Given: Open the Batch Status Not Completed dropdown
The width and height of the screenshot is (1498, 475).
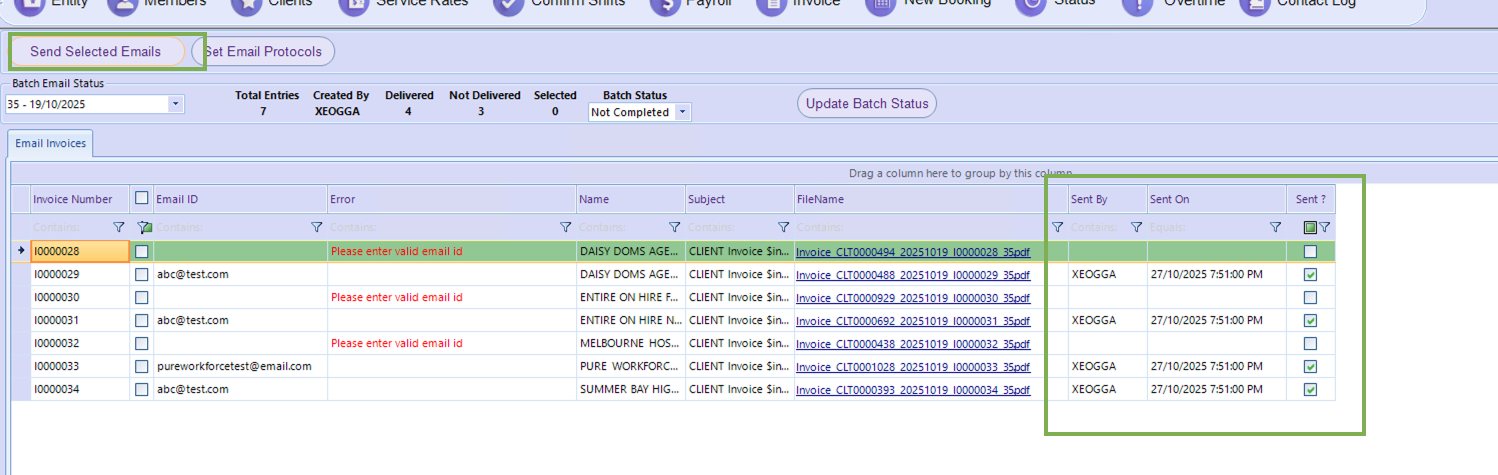Looking at the screenshot, I should 683,113.
